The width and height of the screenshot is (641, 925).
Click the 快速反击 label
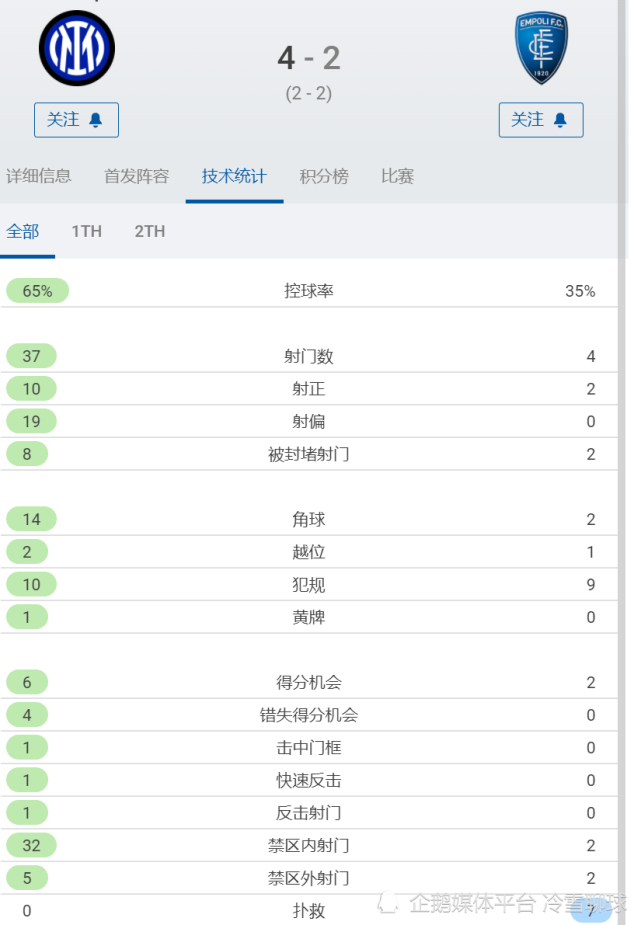[x=309, y=780]
